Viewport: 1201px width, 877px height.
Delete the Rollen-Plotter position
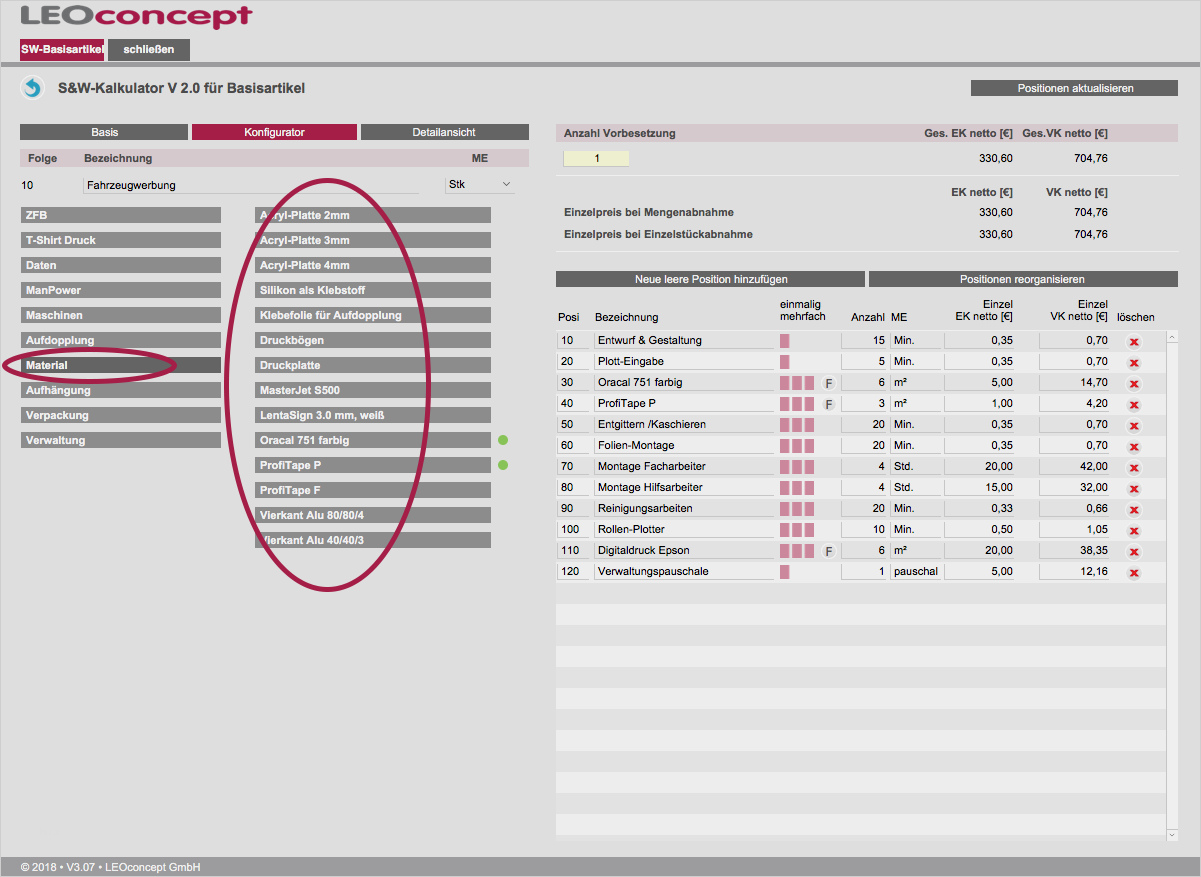[x=1134, y=530]
